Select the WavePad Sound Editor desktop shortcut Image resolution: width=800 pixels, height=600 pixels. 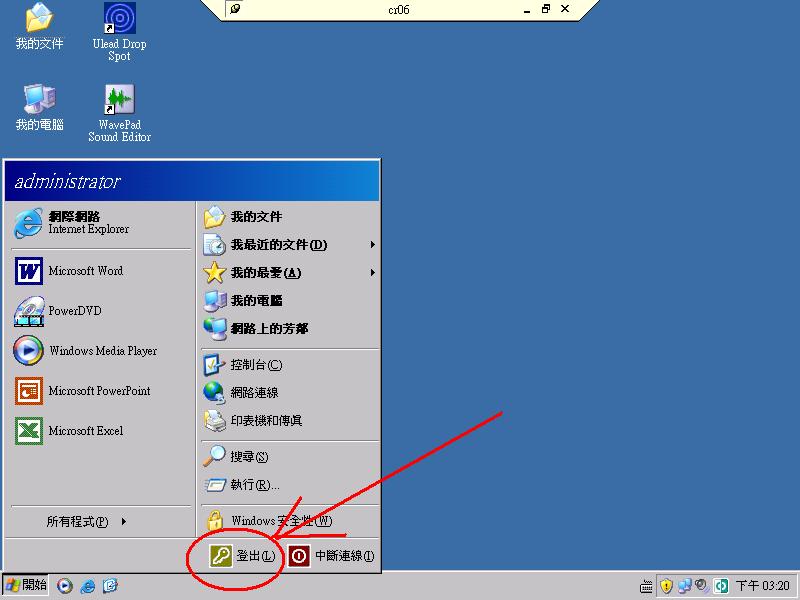[x=119, y=113]
